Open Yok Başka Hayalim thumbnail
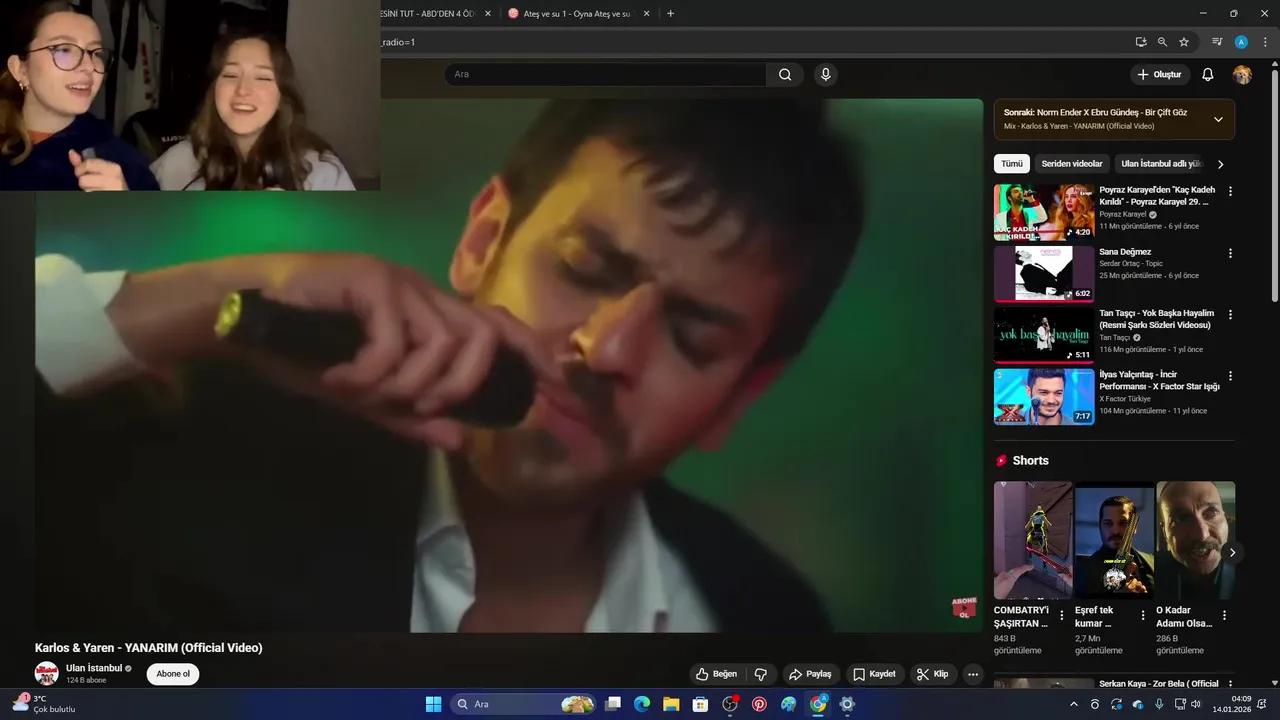 pos(1044,335)
